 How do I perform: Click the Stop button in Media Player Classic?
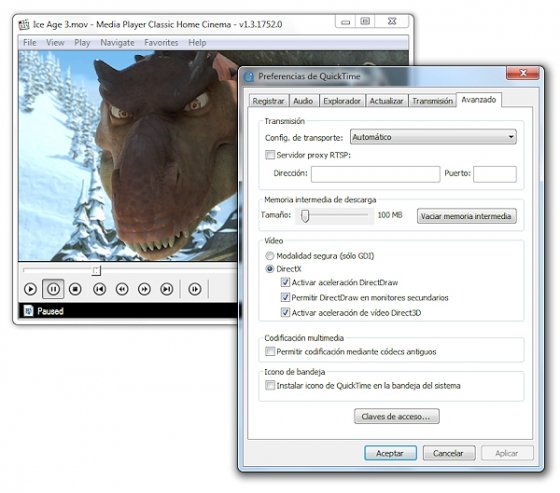click(x=75, y=289)
